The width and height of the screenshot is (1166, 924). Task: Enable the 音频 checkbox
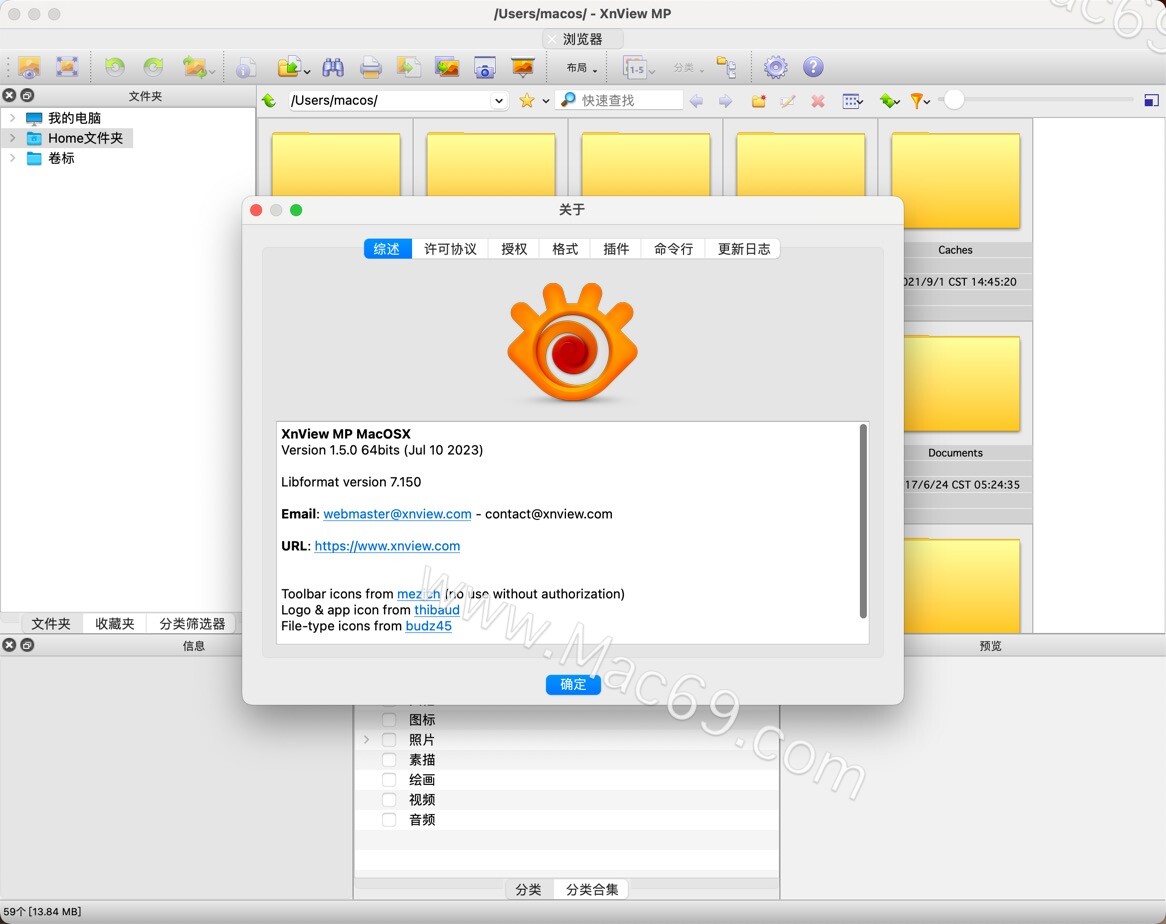click(x=388, y=819)
